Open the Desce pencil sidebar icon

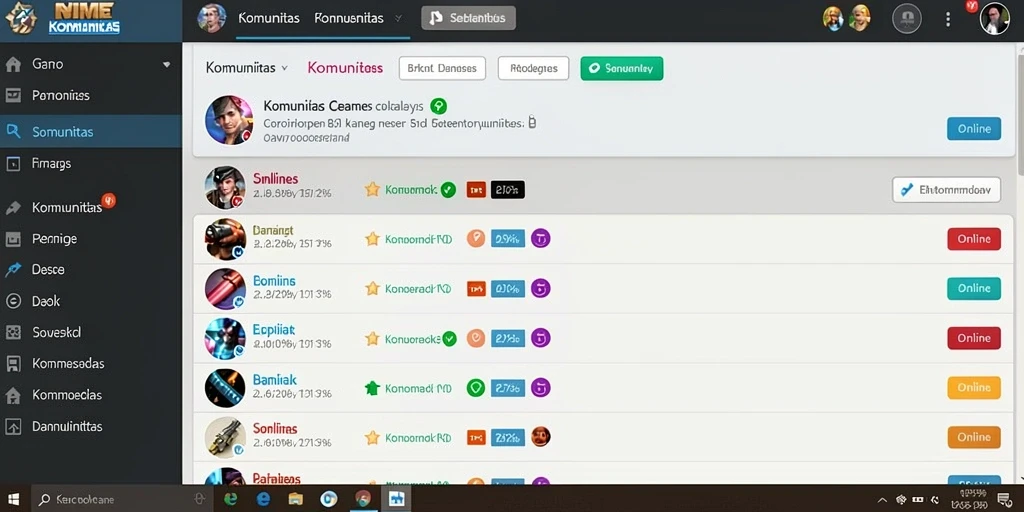[13, 270]
